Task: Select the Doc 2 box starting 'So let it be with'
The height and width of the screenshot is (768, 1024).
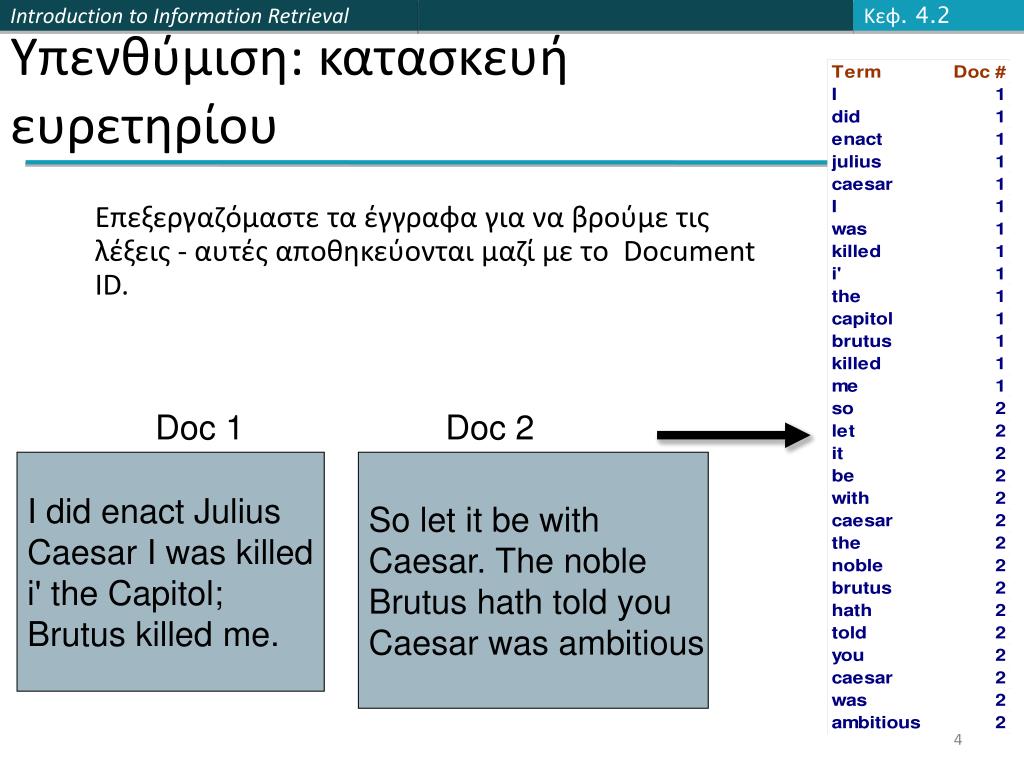Action: pos(533,580)
